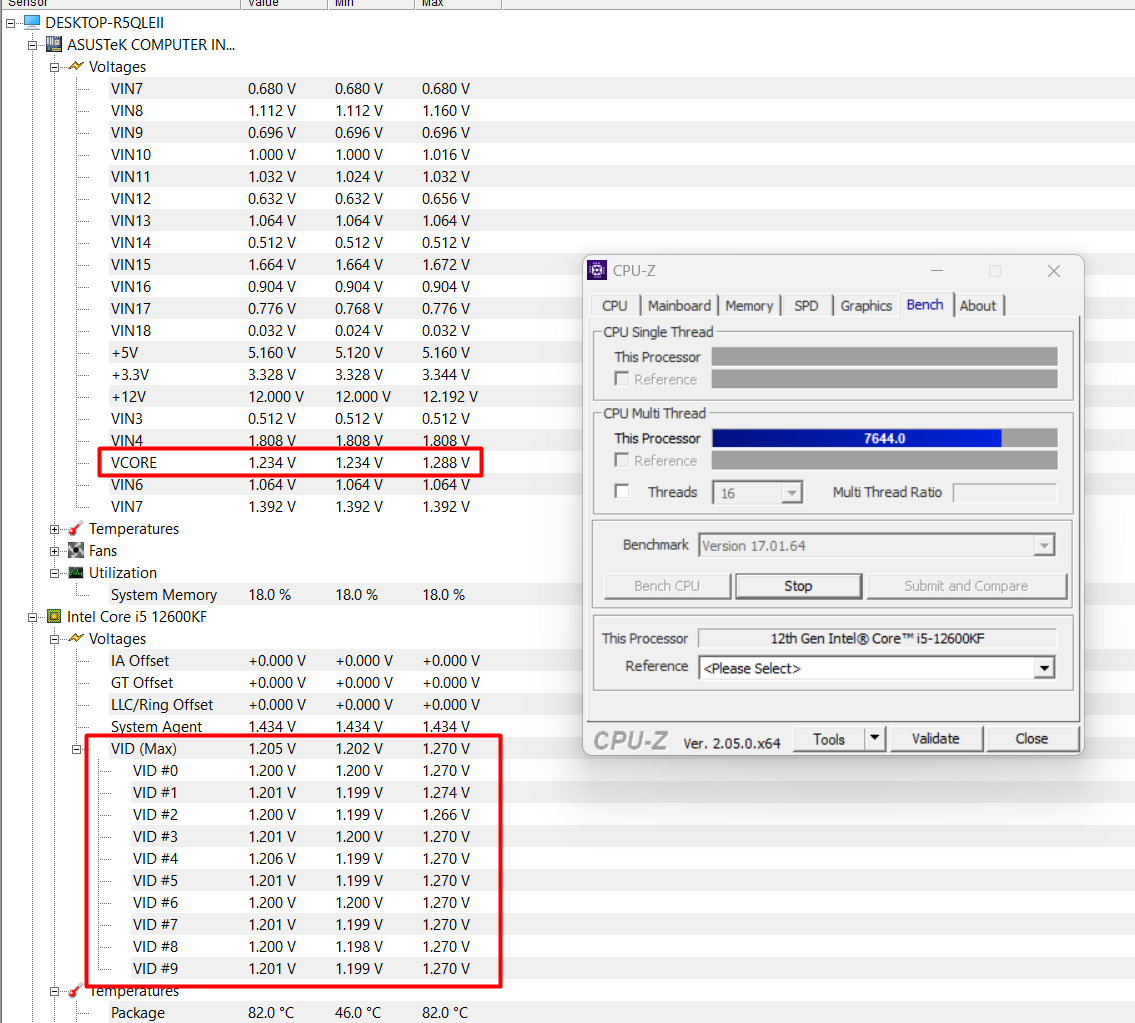Click the Utilization chart icon
Image resolution: width=1135 pixels, height=1023 pixels.
pyautogui.click(x=75, y=573)
